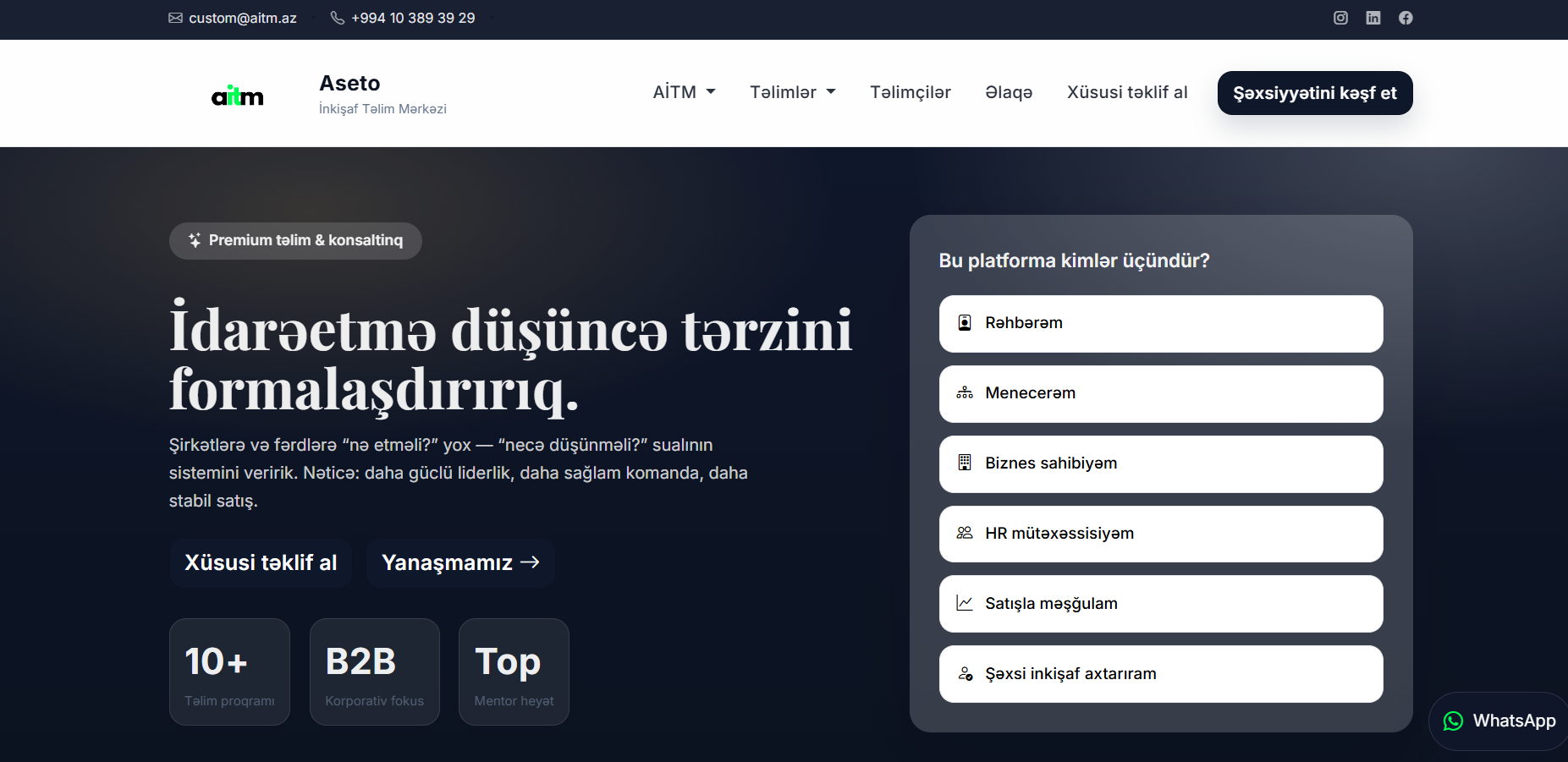Click the phone icon beside the number
This screenshot has height=762, width=1568.
click(x=337, y=17)
